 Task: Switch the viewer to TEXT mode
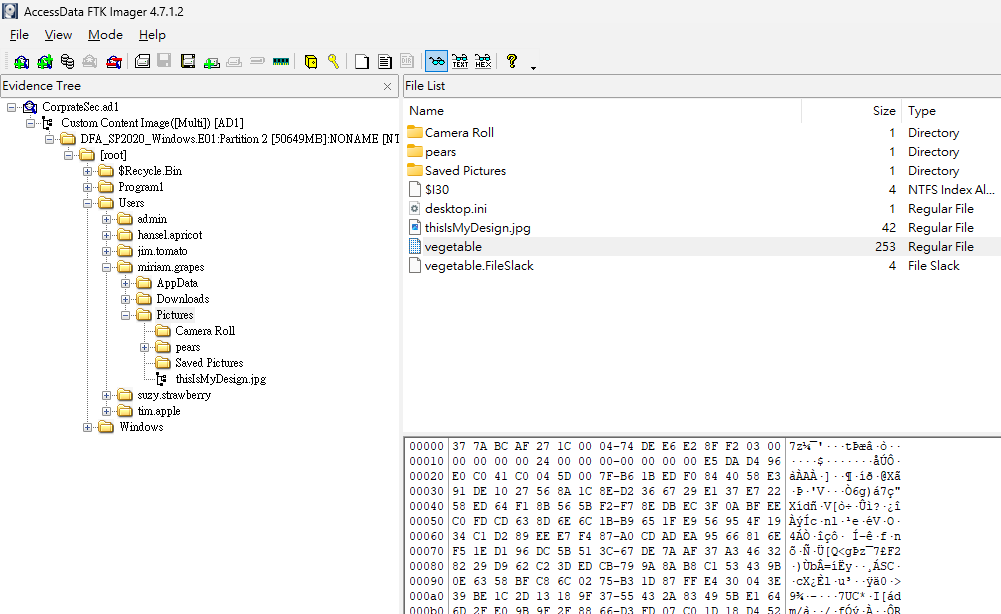(x=460, y=61)
